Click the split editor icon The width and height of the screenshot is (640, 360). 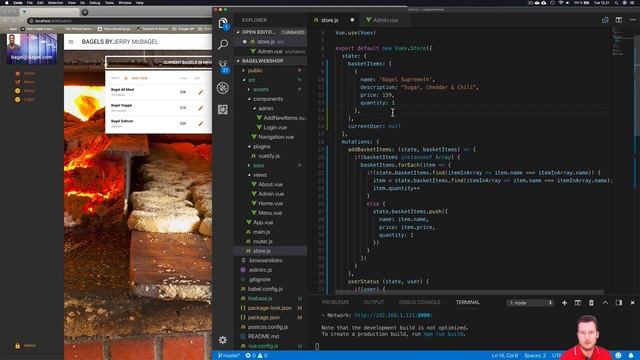coord(619,20)
